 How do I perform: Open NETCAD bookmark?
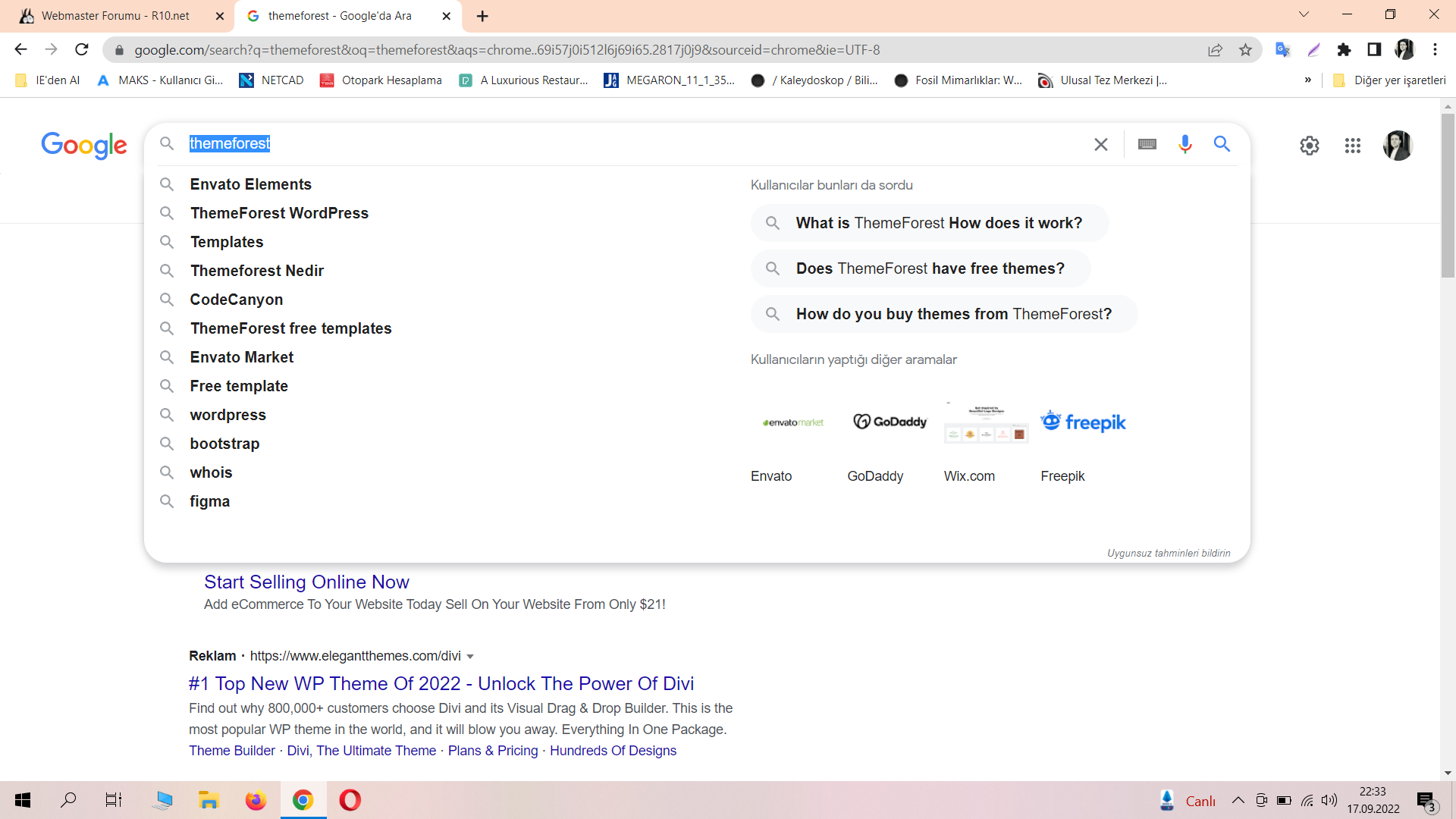tap(271, 80)
